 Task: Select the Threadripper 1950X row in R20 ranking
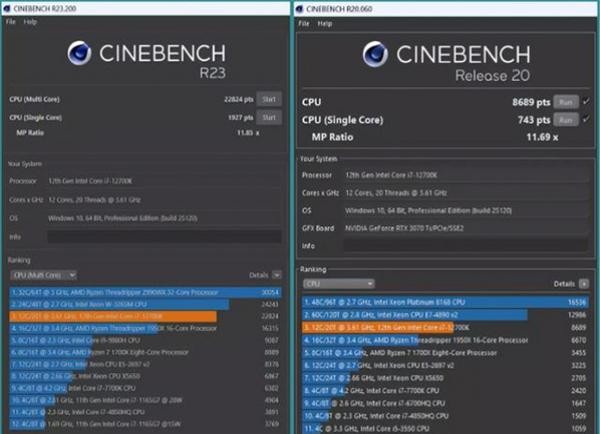tap(445, 340)
